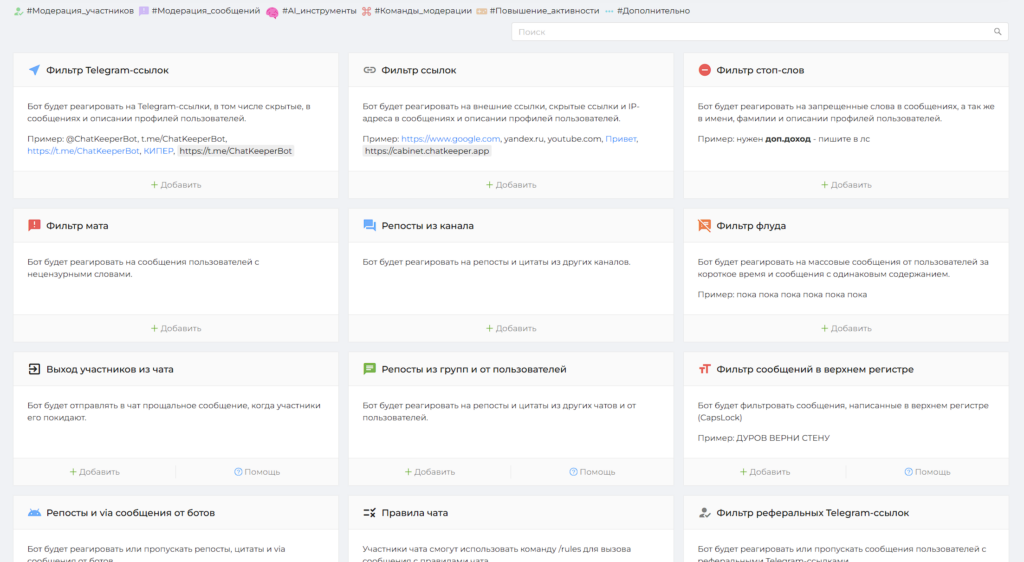Click the red exclamation icon for Фильтр мата
The height and width of the screenshot is (562, 1024).
pyautogui.click(x=35, y=225)
